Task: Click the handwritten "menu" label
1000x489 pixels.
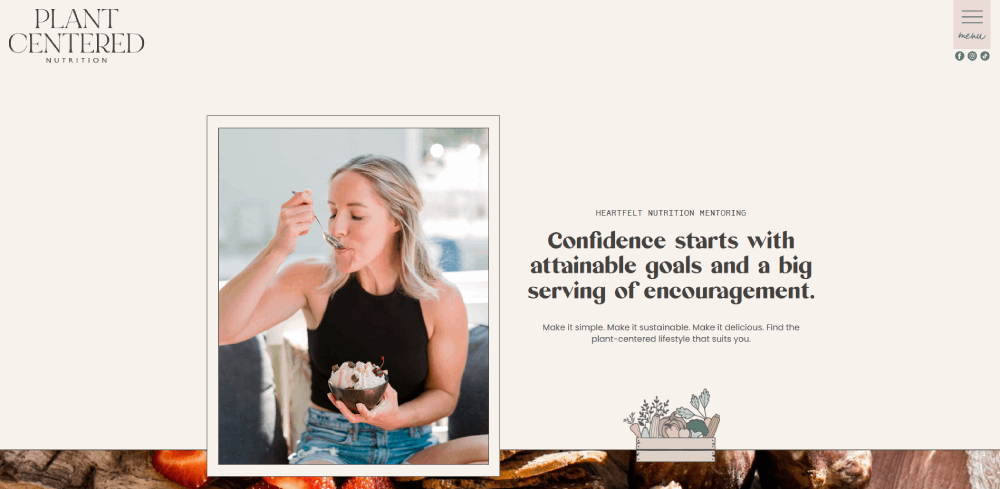Action: (972, 36)
